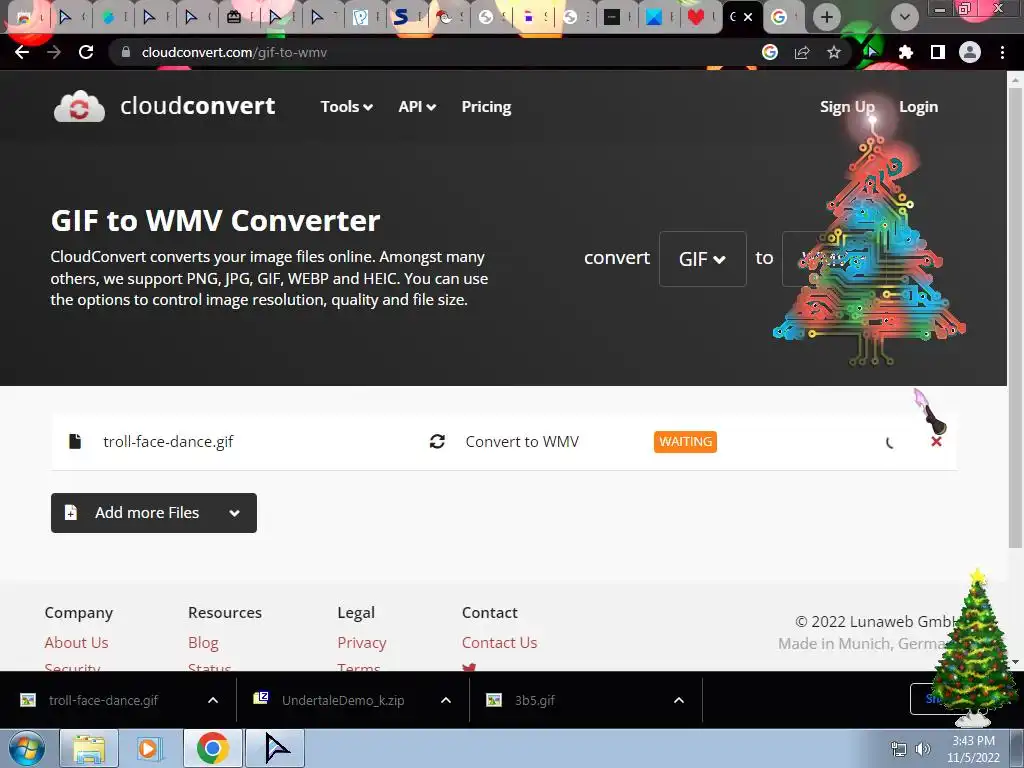Screen dimensions: 1024x768
Task: Toggle Chrome side panel icon
Action: [938, 52]
